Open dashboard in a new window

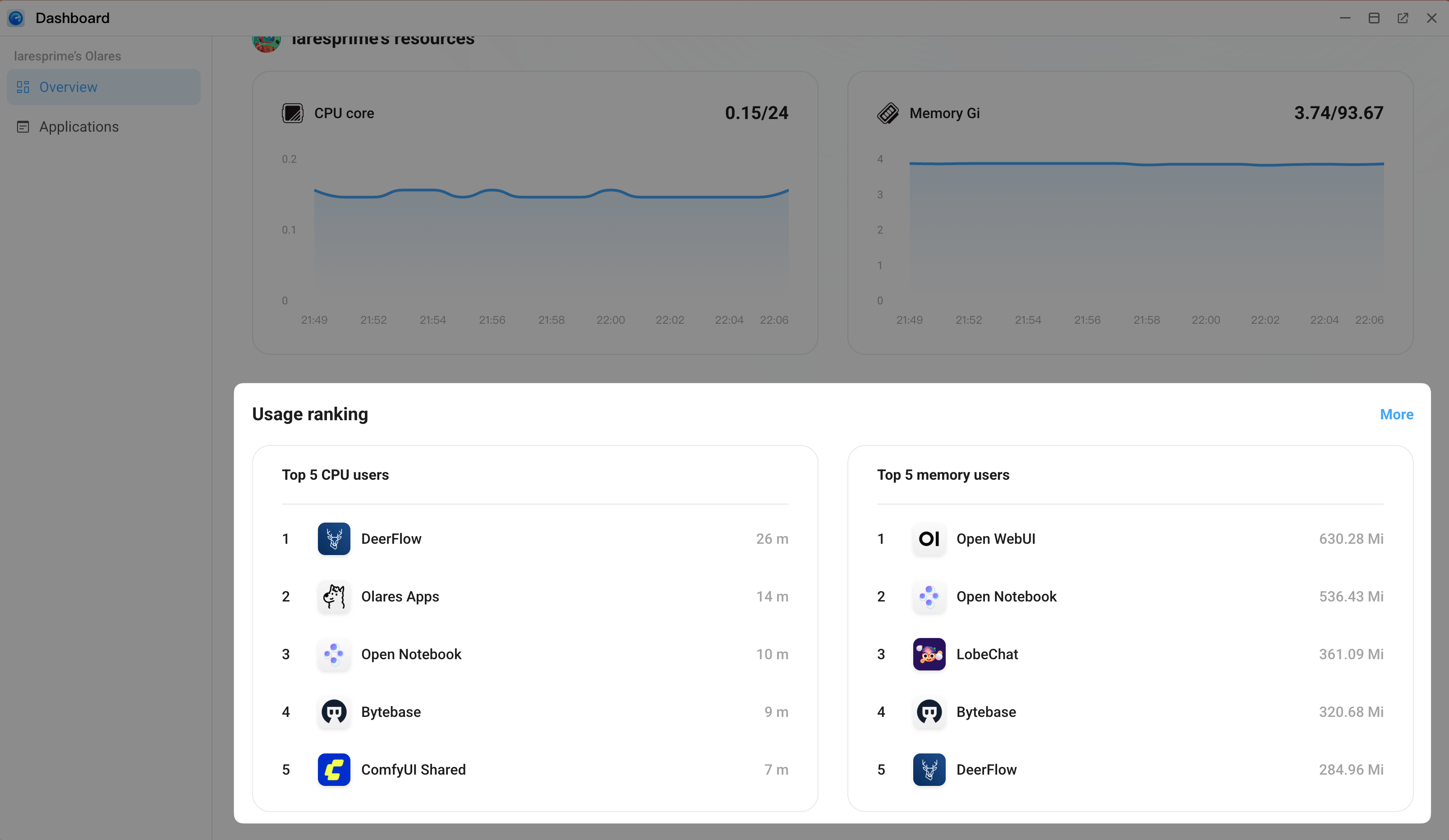tap(1403, 18)
